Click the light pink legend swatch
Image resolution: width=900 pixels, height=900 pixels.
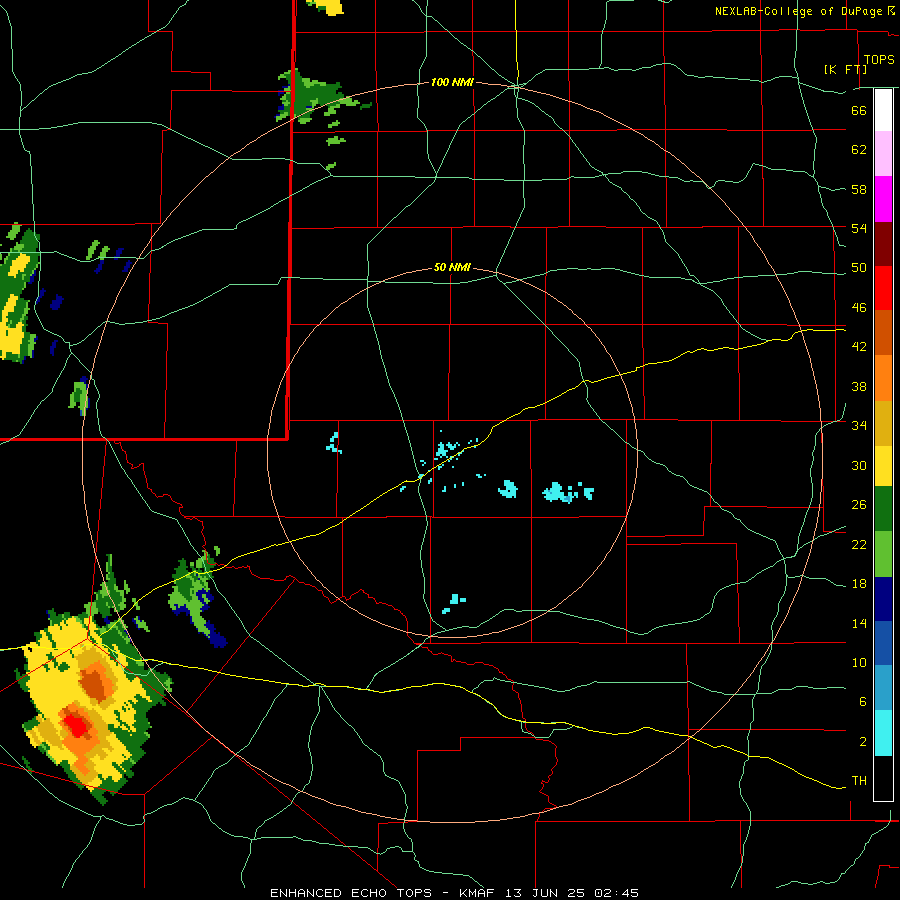[x=883, y=153]
